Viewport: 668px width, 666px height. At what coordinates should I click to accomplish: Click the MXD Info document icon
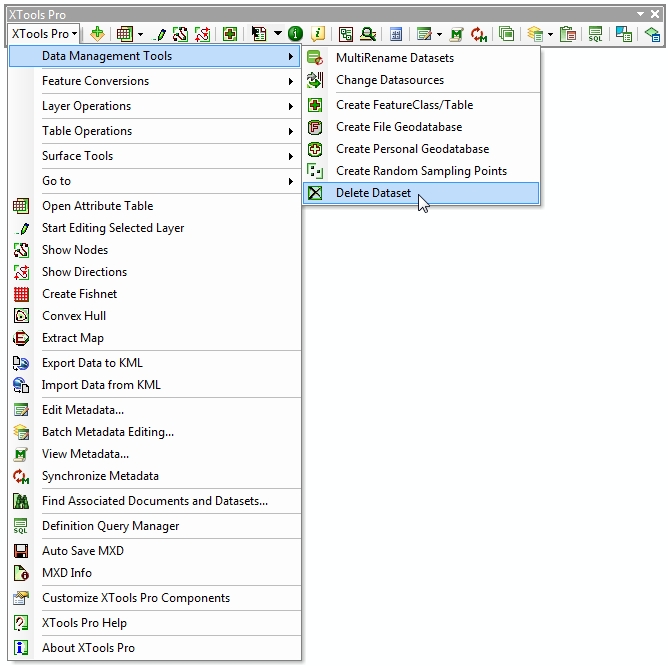click(21, 573)
